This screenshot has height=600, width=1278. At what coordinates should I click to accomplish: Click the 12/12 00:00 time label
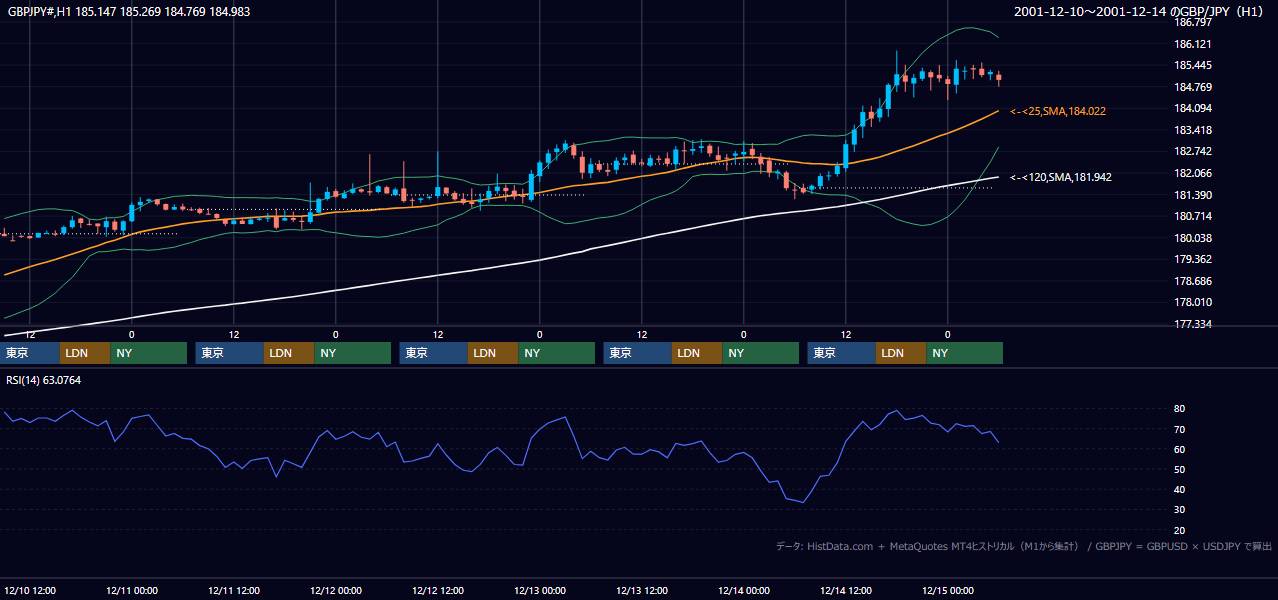(336, 590)
